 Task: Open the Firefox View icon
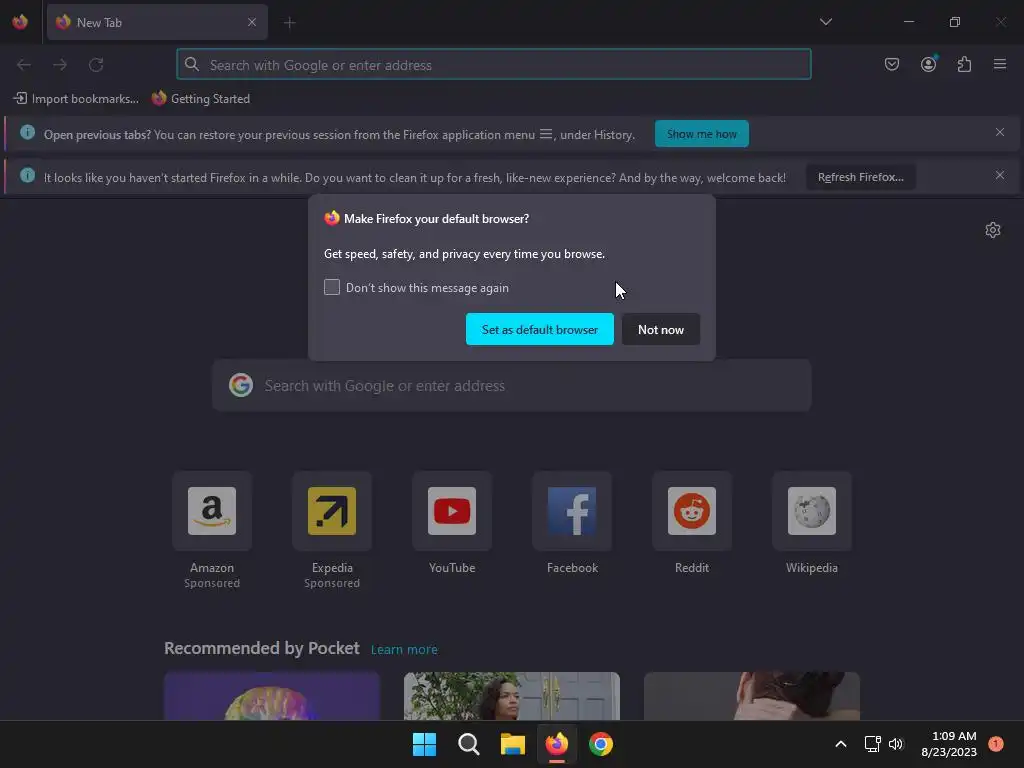(x=20, y=22)
